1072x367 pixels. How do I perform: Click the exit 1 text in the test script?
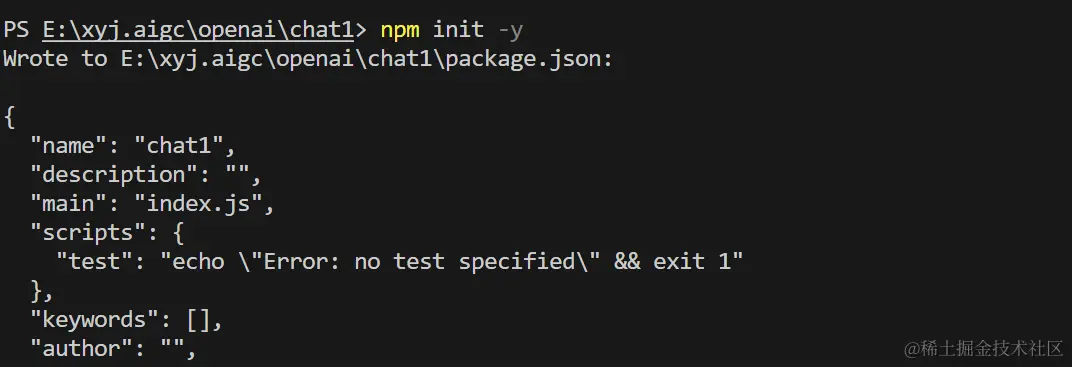[692, 262]
